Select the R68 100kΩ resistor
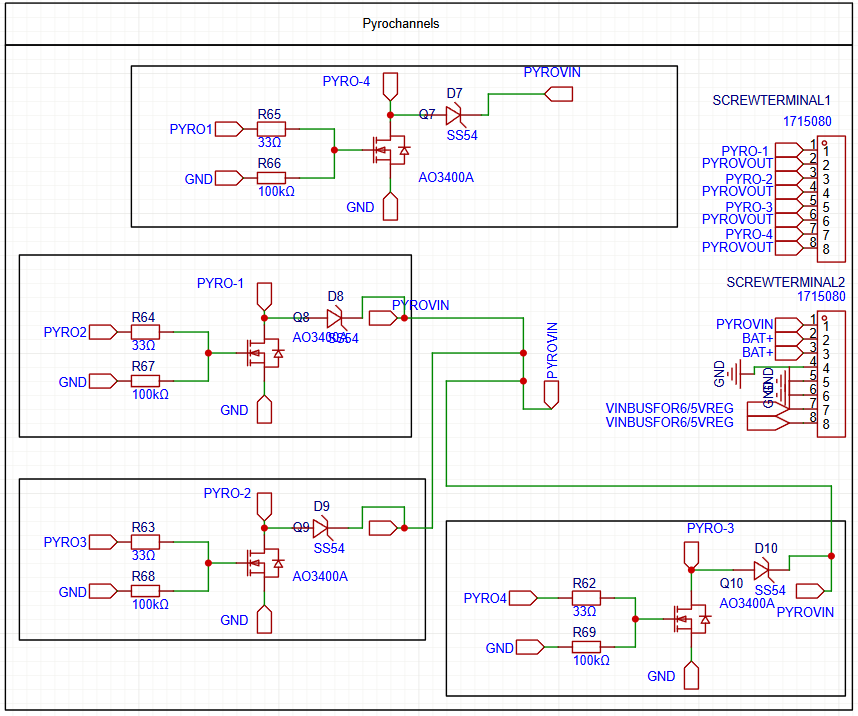858x716 pixels. click(x=144, y=591)
